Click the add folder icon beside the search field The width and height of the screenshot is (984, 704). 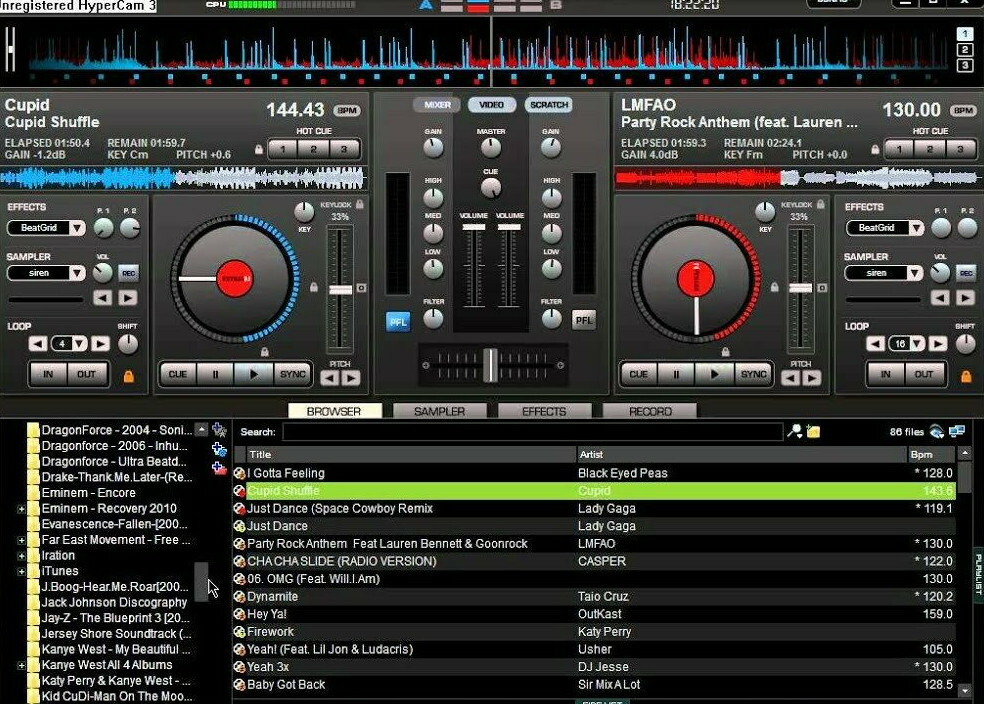pyautogui.click(x=812, y=431)
